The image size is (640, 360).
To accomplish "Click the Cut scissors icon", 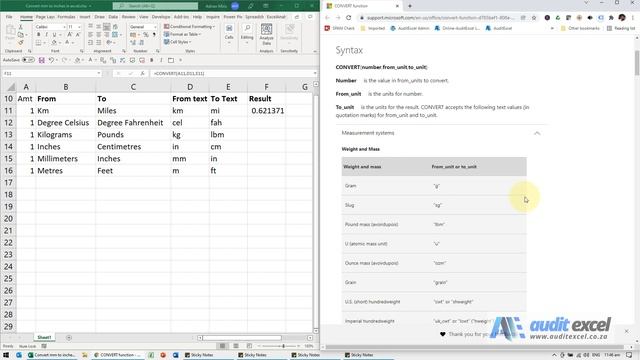I will [21, 27].
